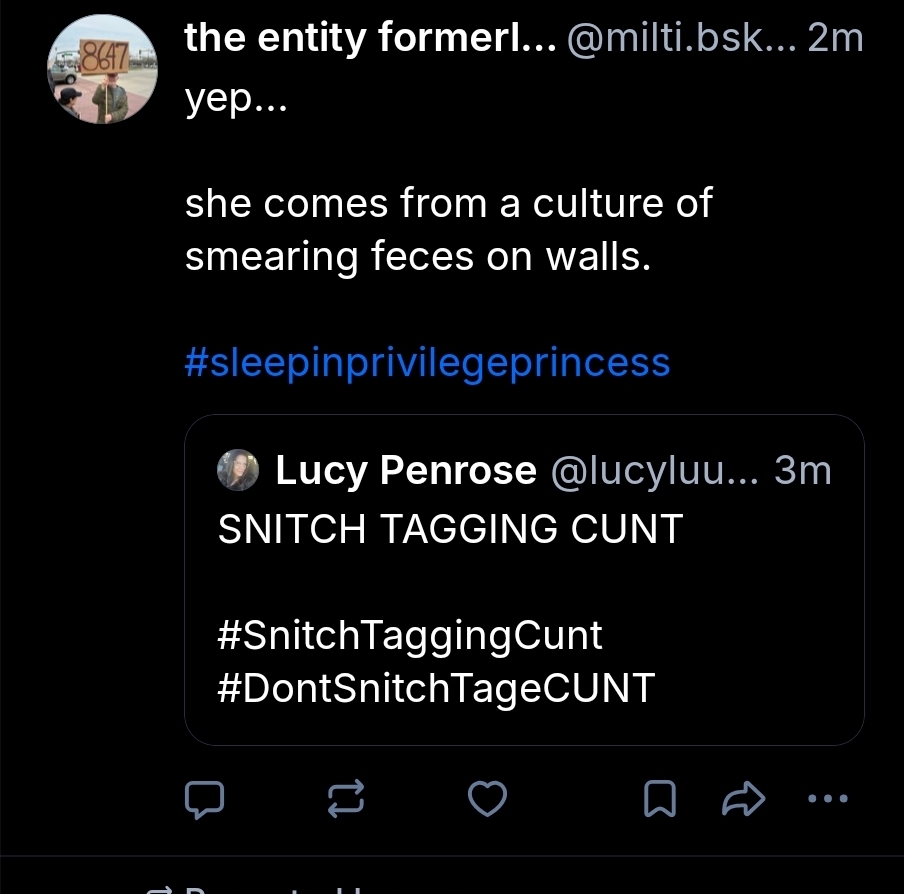Open the post's 2m timestamp
The image size is (904, 894).
[x=834, y=39]
